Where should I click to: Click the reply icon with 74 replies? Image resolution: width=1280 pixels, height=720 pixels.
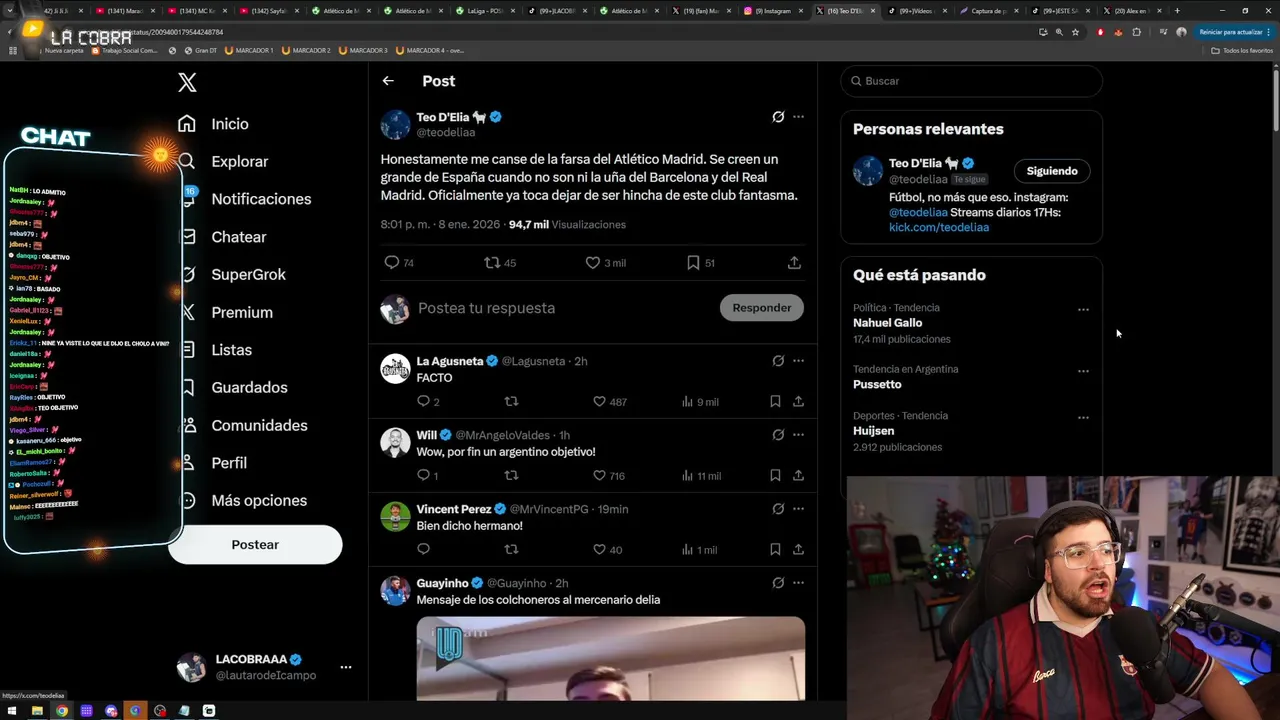pos(399,263)
